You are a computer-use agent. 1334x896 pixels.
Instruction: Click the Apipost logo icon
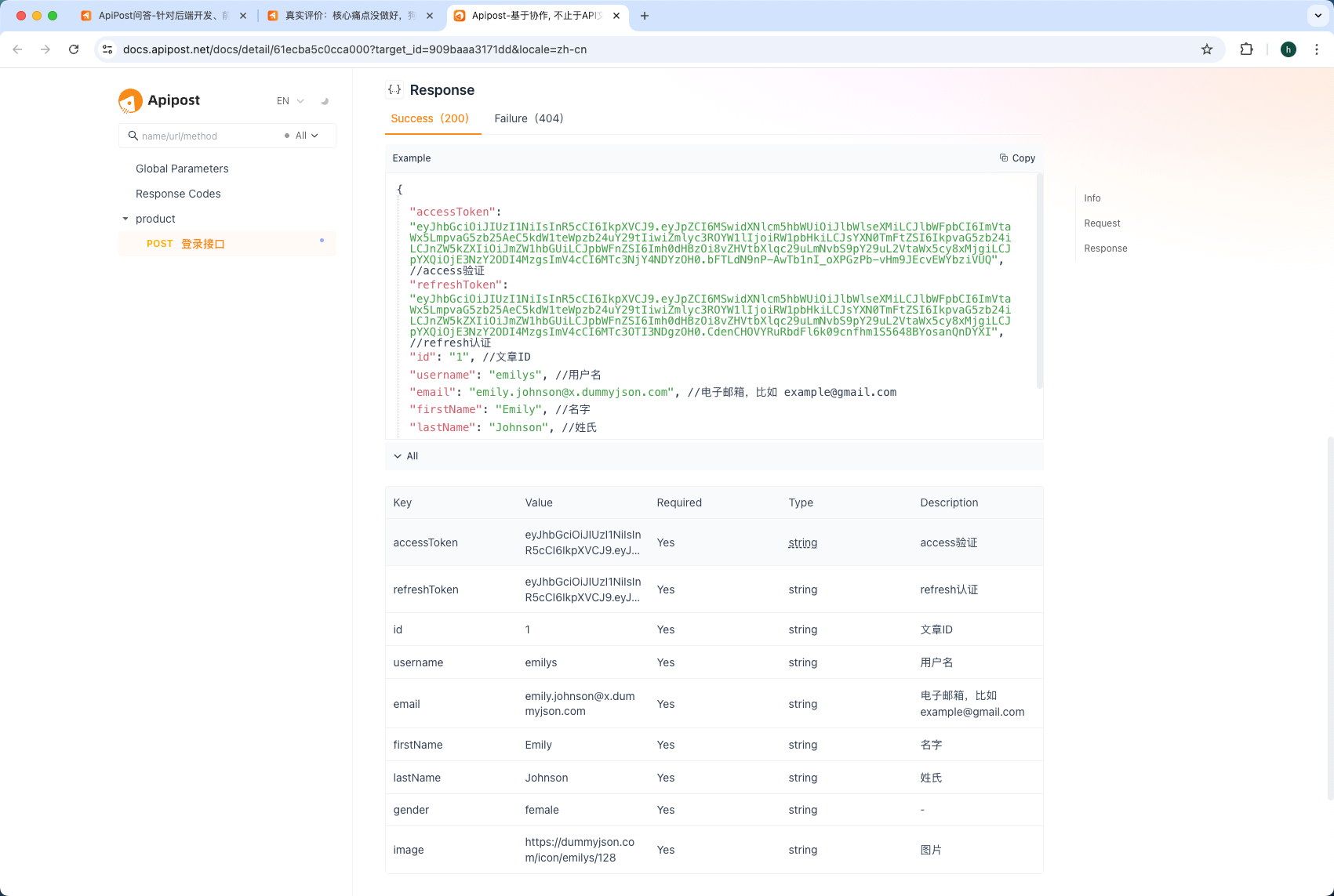pos(130,100)
